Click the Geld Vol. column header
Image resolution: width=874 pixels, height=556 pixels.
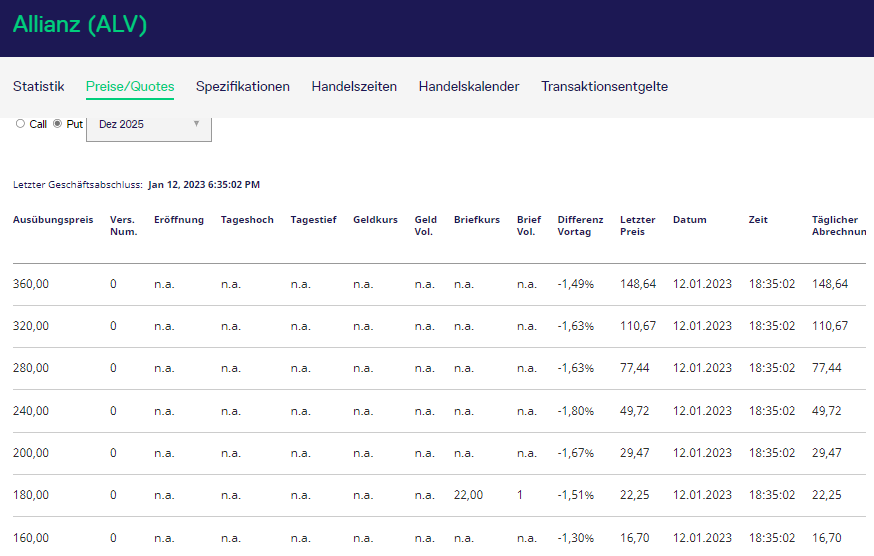(425, 225)
